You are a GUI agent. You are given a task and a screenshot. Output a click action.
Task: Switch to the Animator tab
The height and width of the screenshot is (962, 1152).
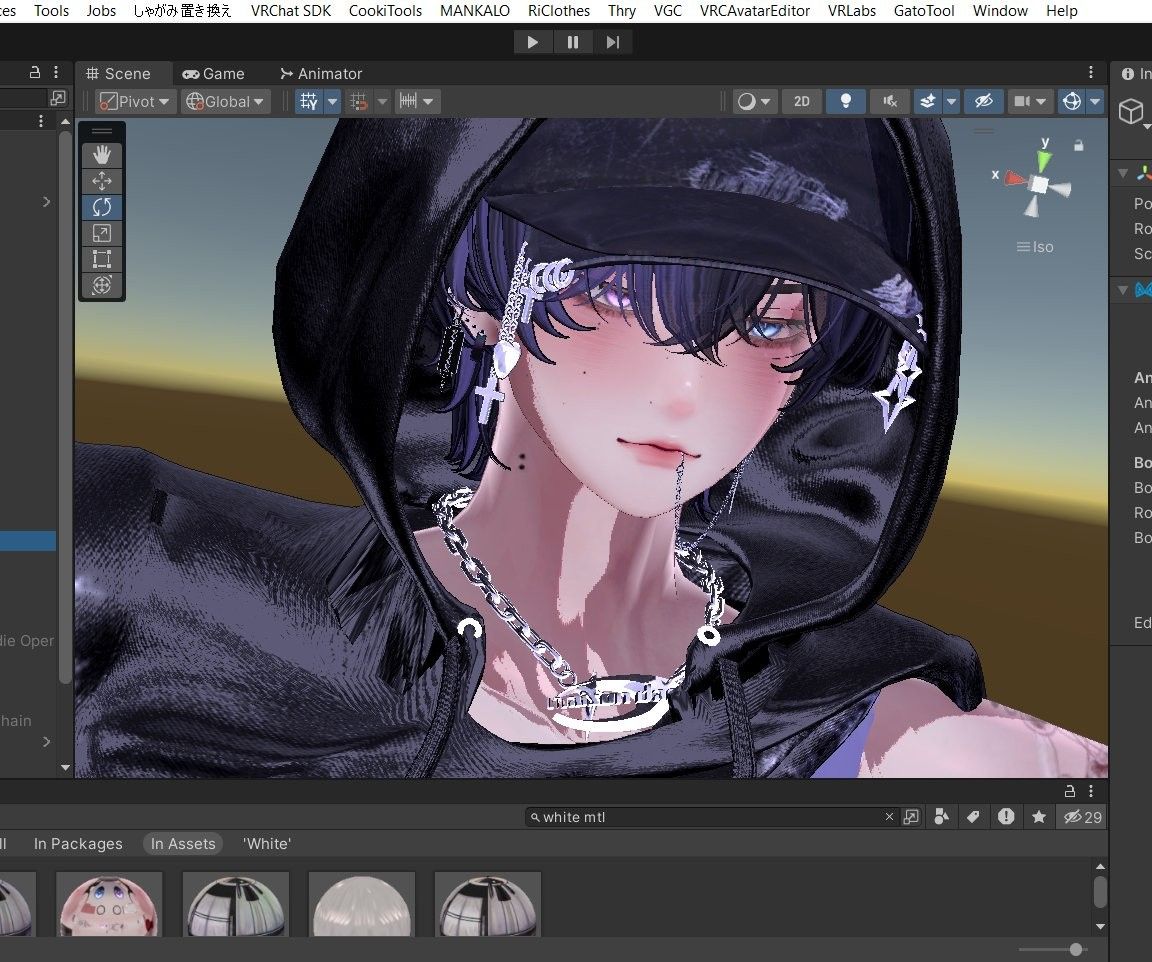[321, 73]
